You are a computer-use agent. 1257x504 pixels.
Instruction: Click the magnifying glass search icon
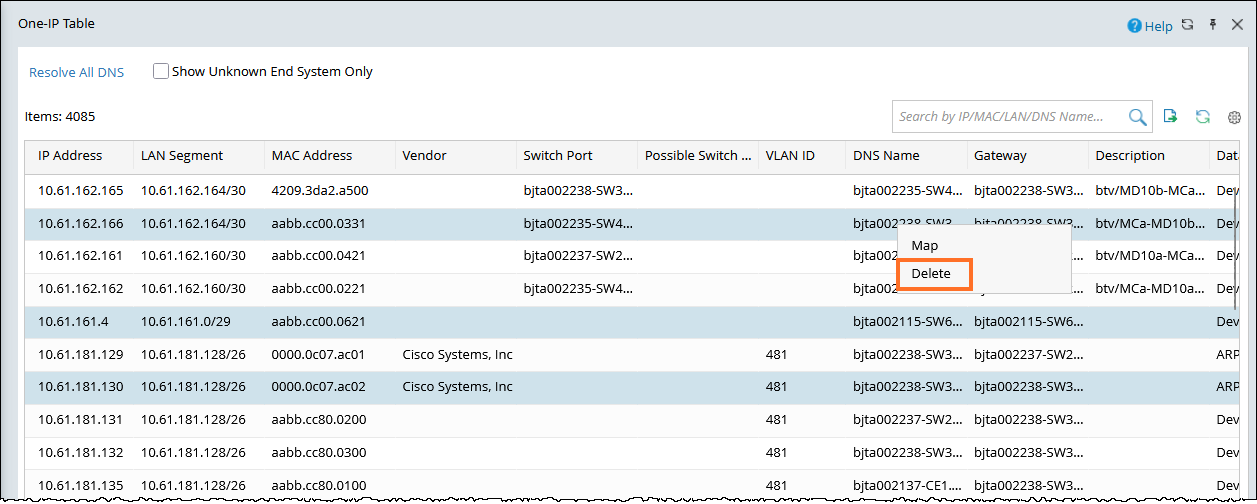[1137, 117]
